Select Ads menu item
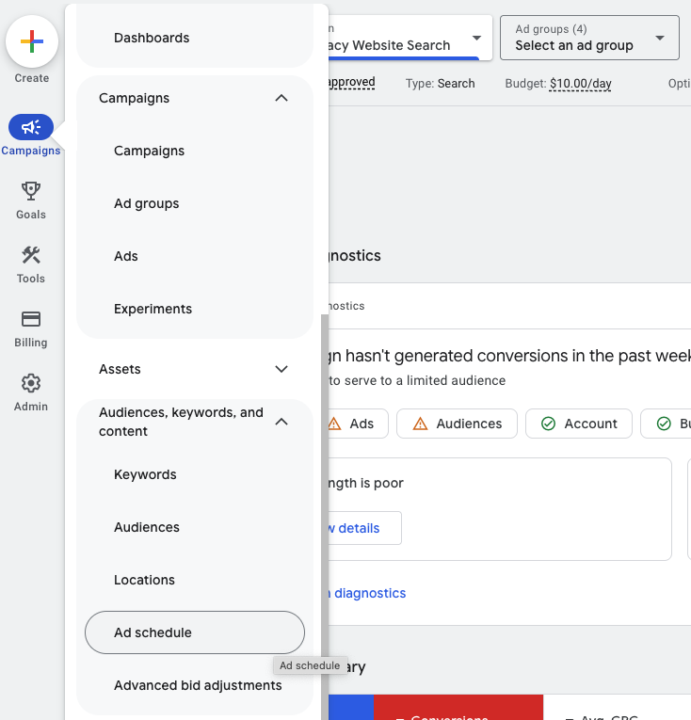Image resolution: width=691 pixels, height=720 pixels. pyautogui.click(x=126, y=256)
